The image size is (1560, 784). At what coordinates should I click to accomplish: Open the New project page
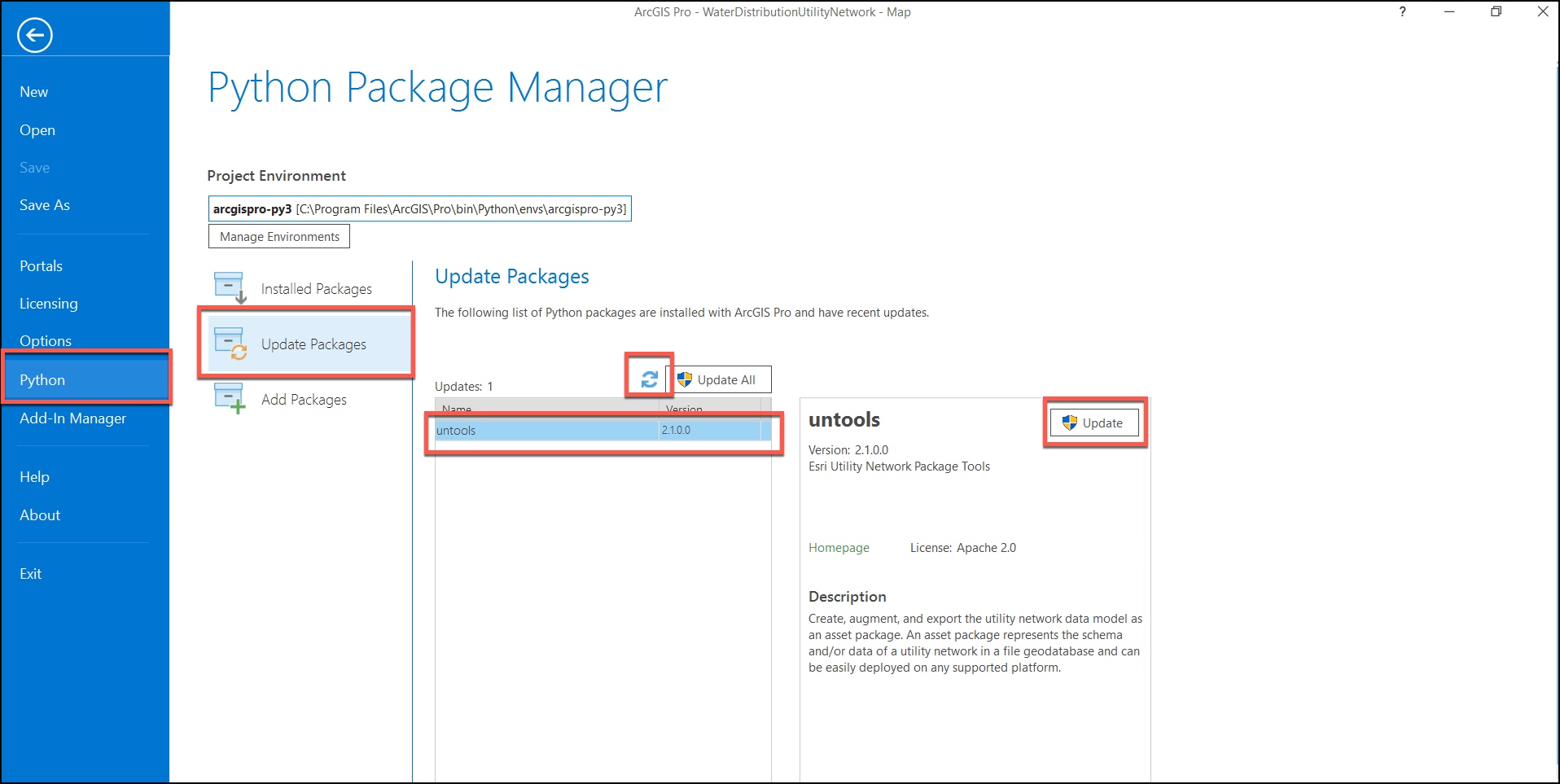point(34,92)
